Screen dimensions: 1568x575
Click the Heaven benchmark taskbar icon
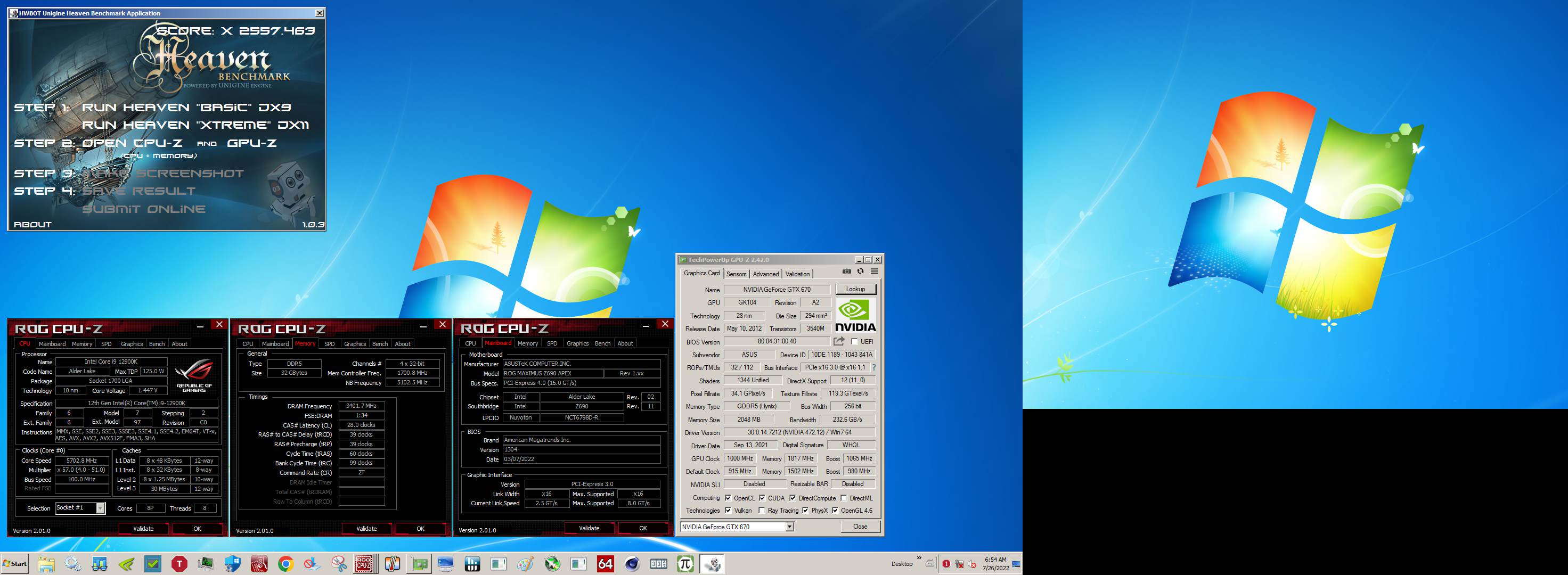coord(712,564)
